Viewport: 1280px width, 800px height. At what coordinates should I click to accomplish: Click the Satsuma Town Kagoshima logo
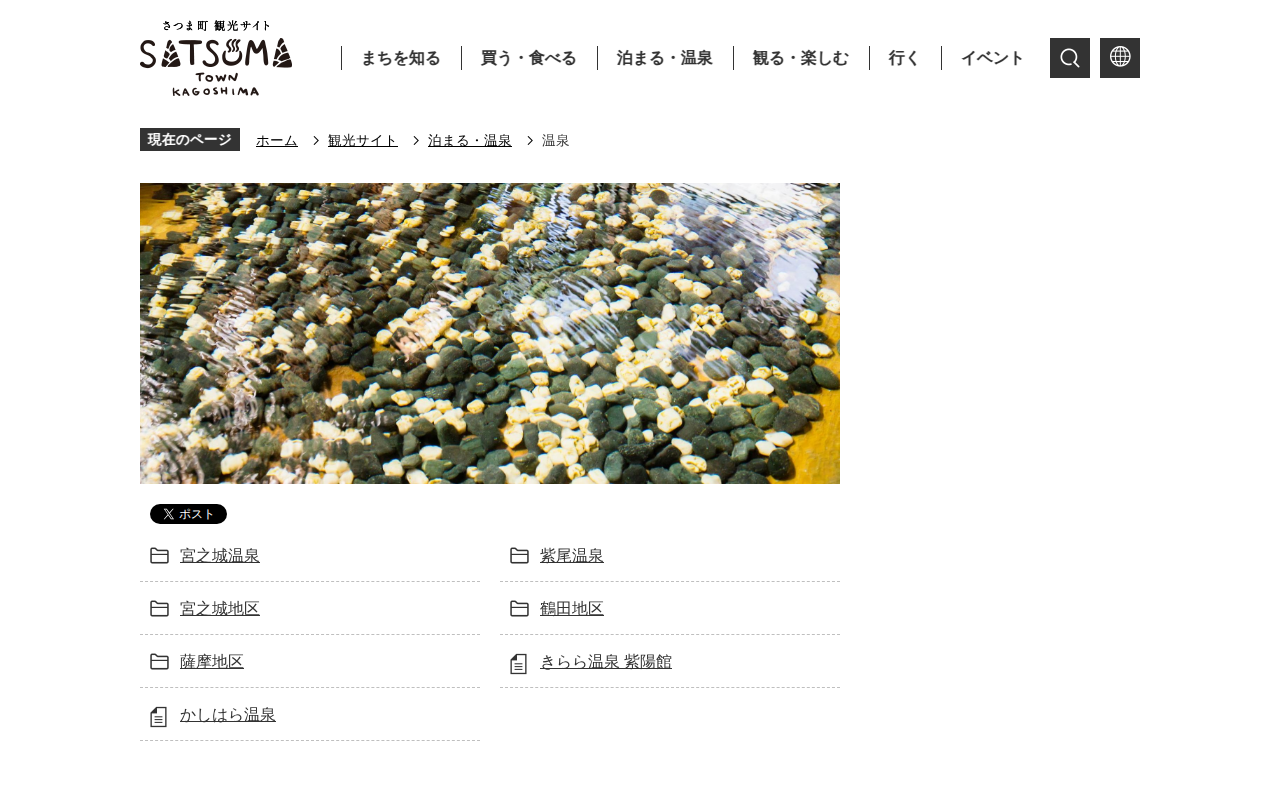pos(216,58)
